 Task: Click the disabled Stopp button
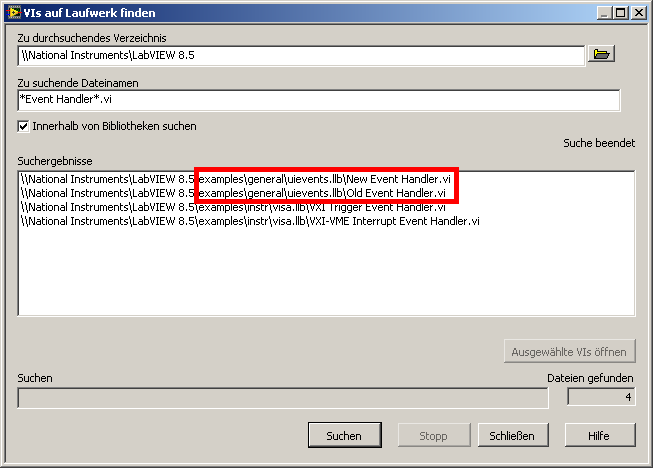pos(434,436)
